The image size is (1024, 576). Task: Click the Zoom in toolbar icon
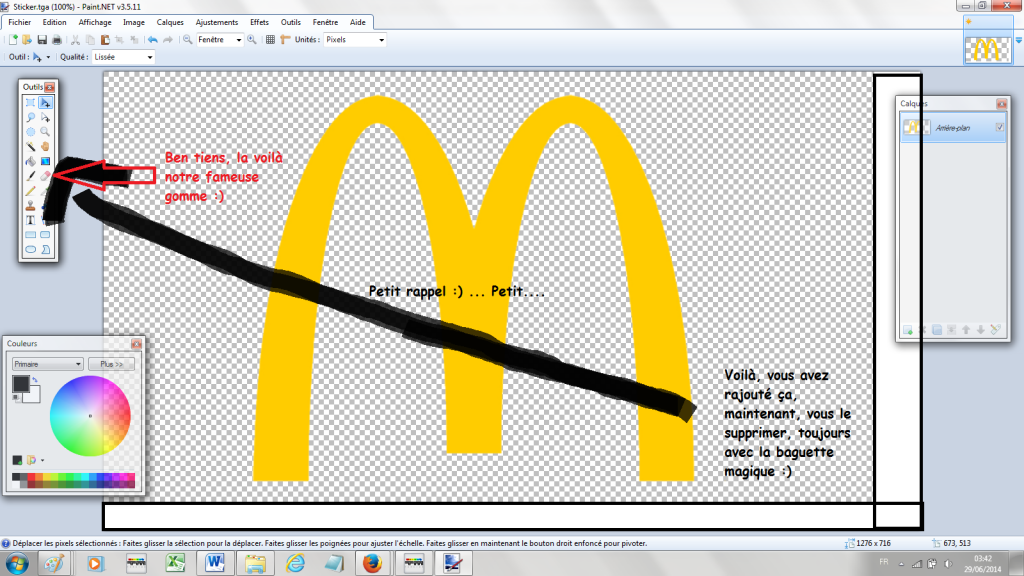click(x=252, y=40)
